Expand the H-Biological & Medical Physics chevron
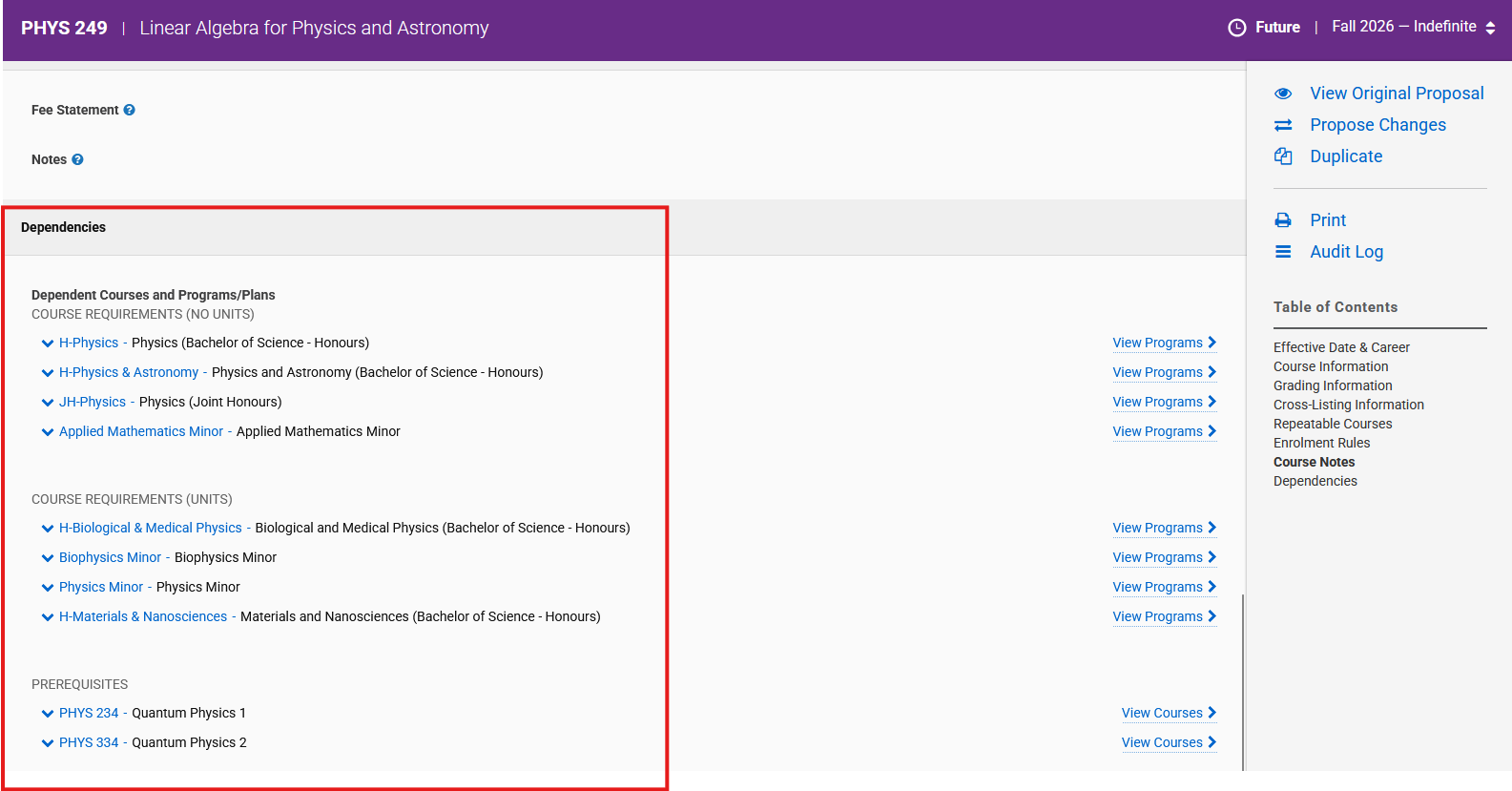The height and width of the screenshot is (791, 1512). pos(48,529)
